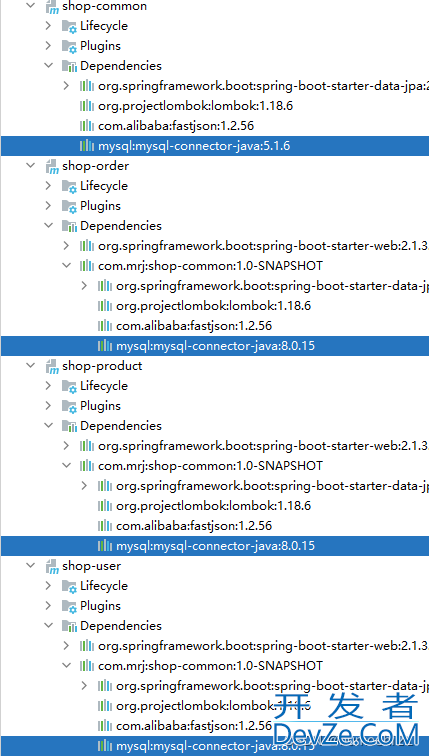Select the shop-product module label
The width and height of the screenshot is (429, 756).
(102, 366)
